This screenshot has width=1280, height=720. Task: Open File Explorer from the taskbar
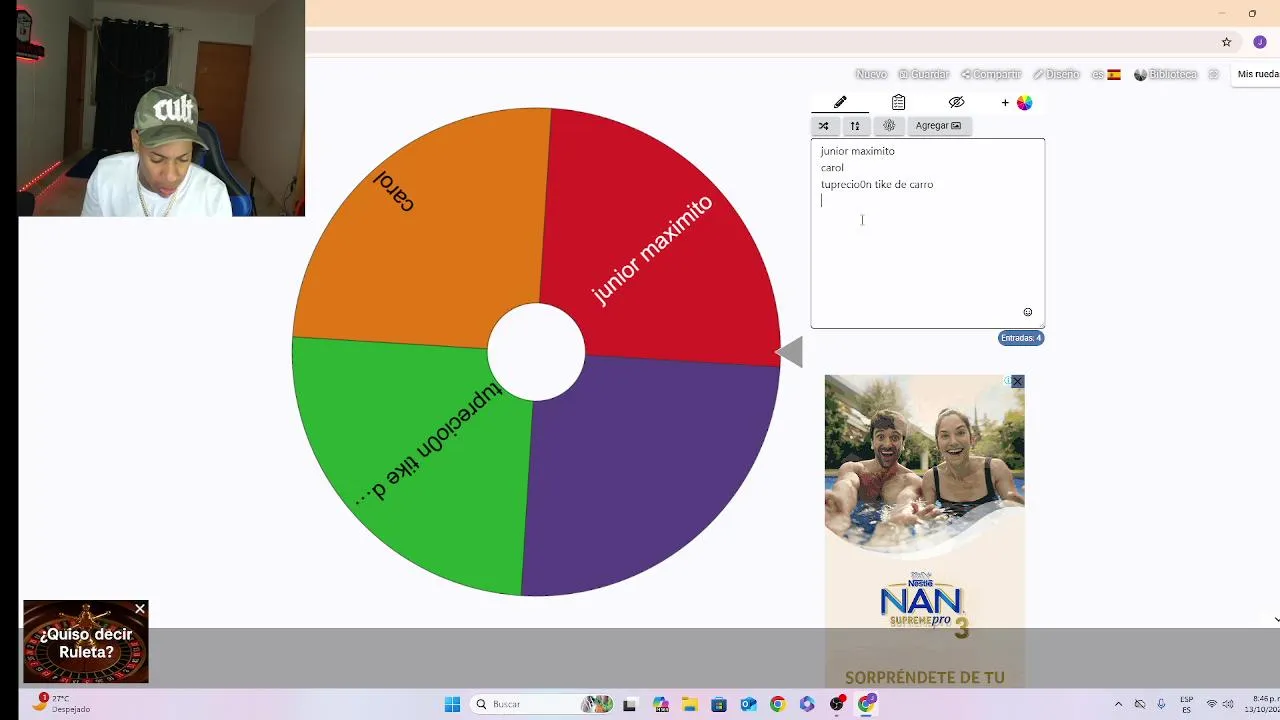click(689, 704)
